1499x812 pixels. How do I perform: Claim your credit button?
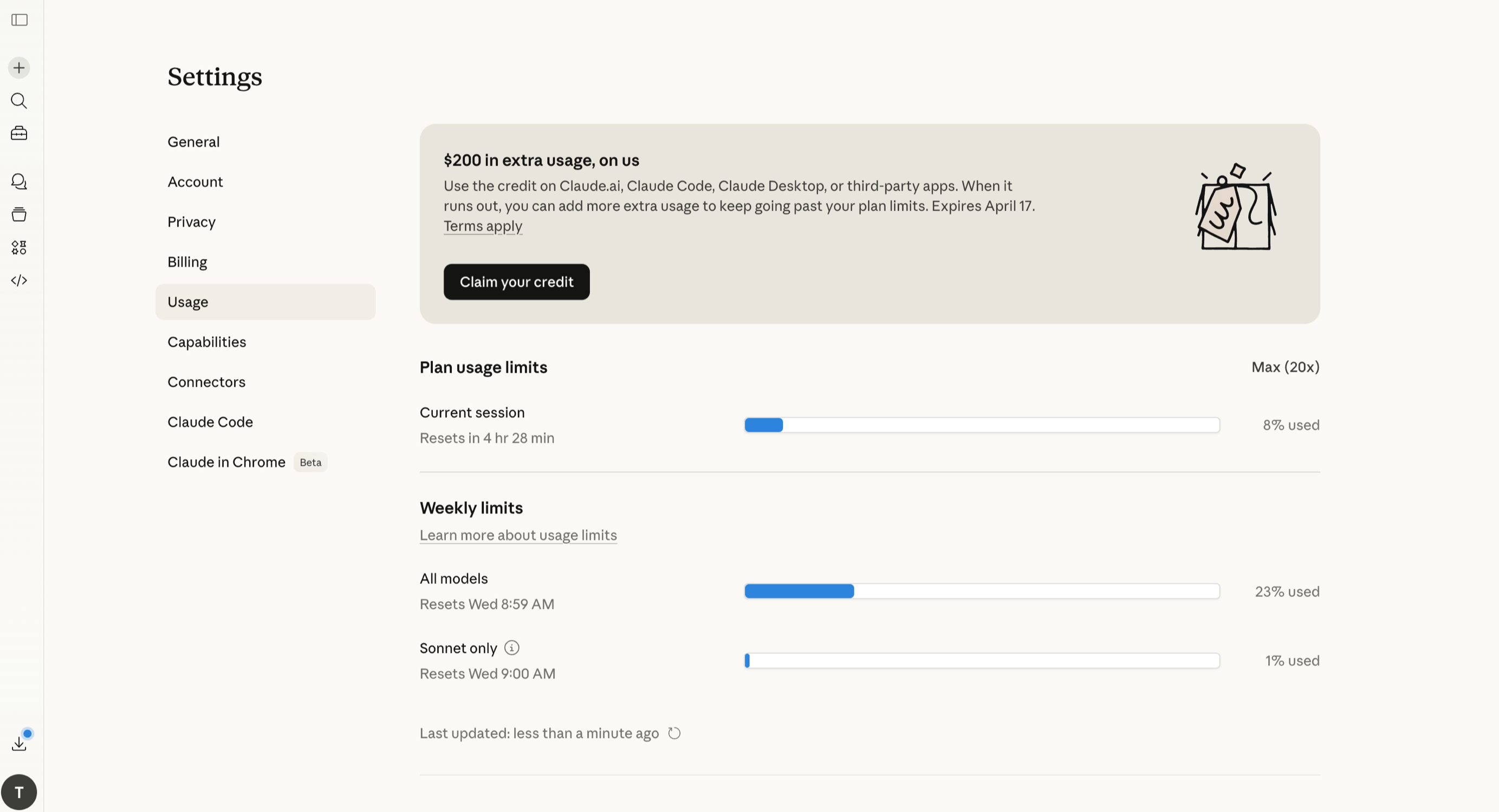pos(516,282)
